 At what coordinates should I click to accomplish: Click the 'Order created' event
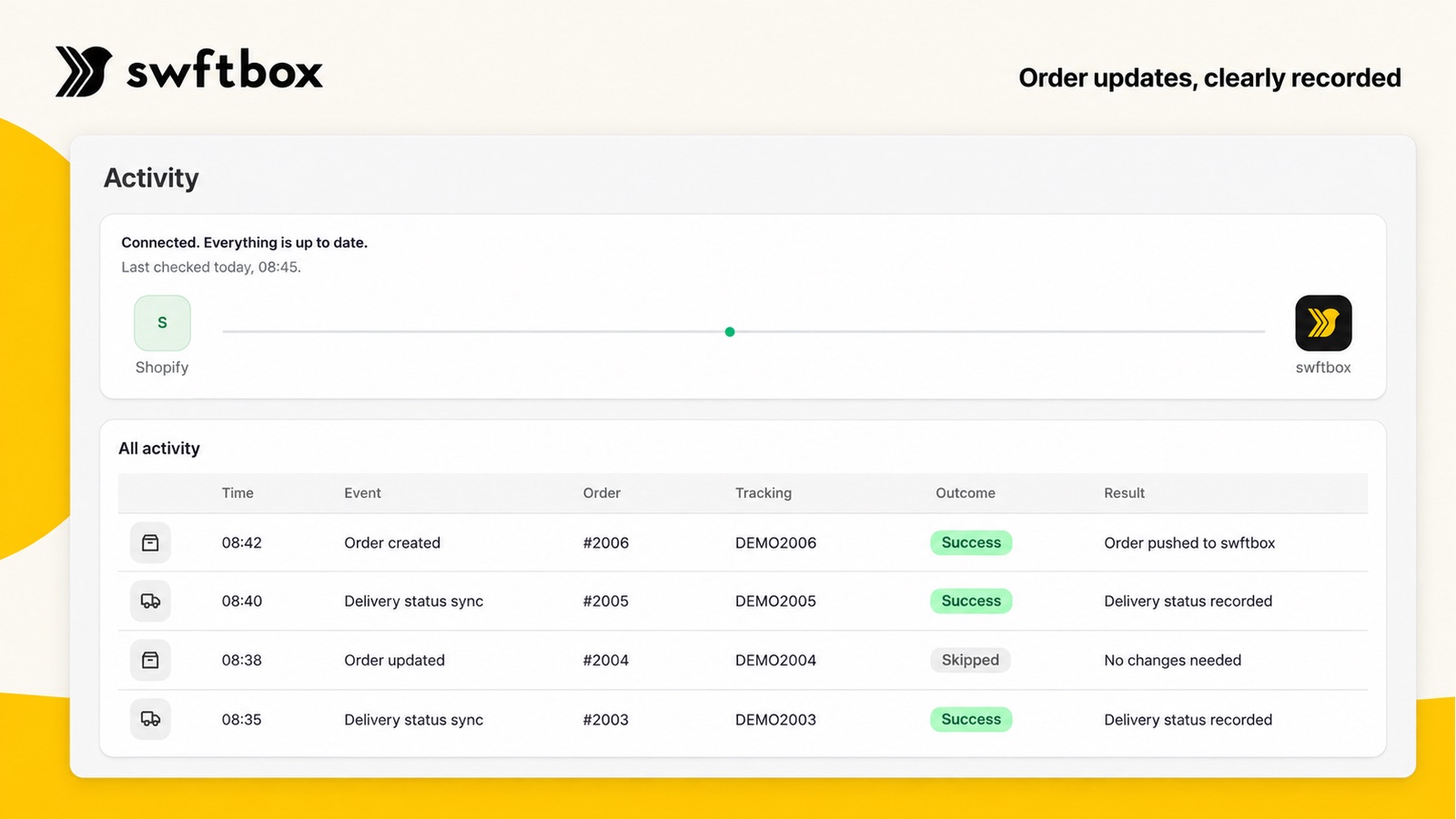point(392,543)
